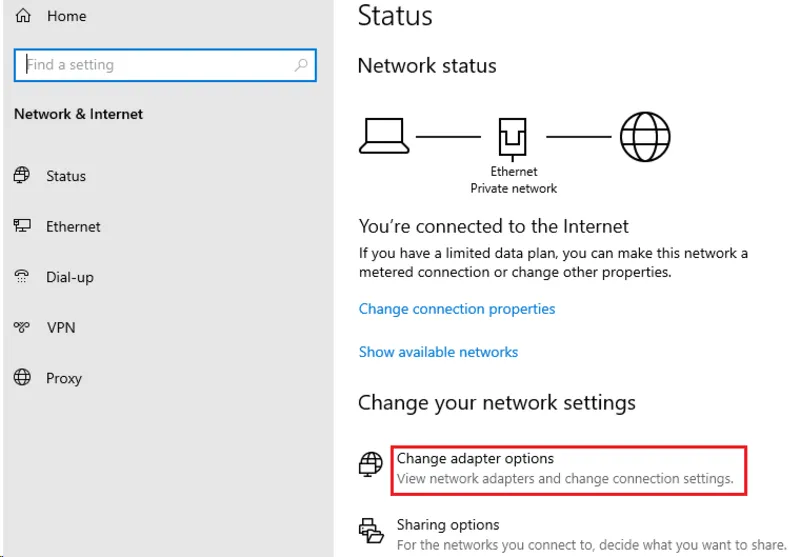Focus the Find a setting search box
Screen dimensions: 800x557
[x=155, y=65]
